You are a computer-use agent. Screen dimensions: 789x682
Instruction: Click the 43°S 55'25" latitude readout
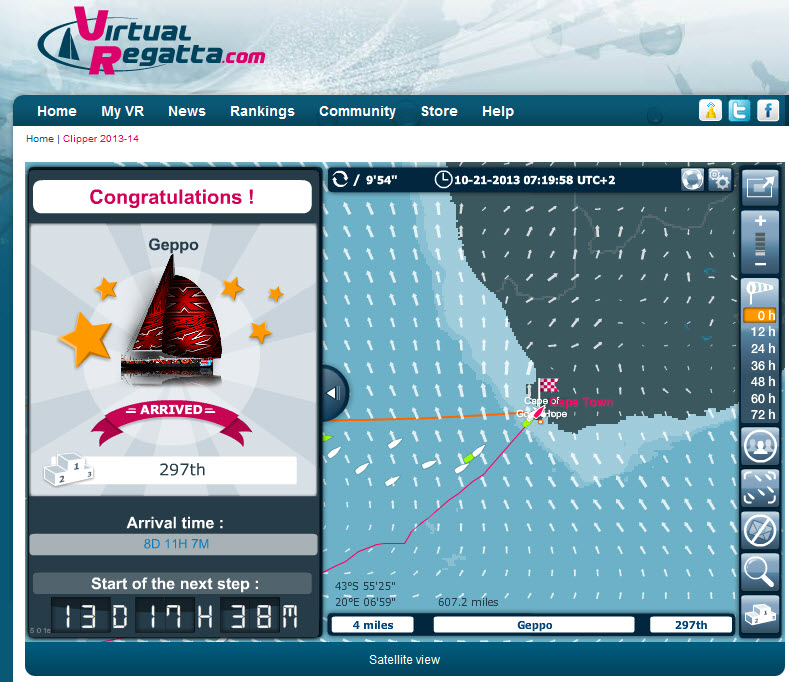coord(365,586)
